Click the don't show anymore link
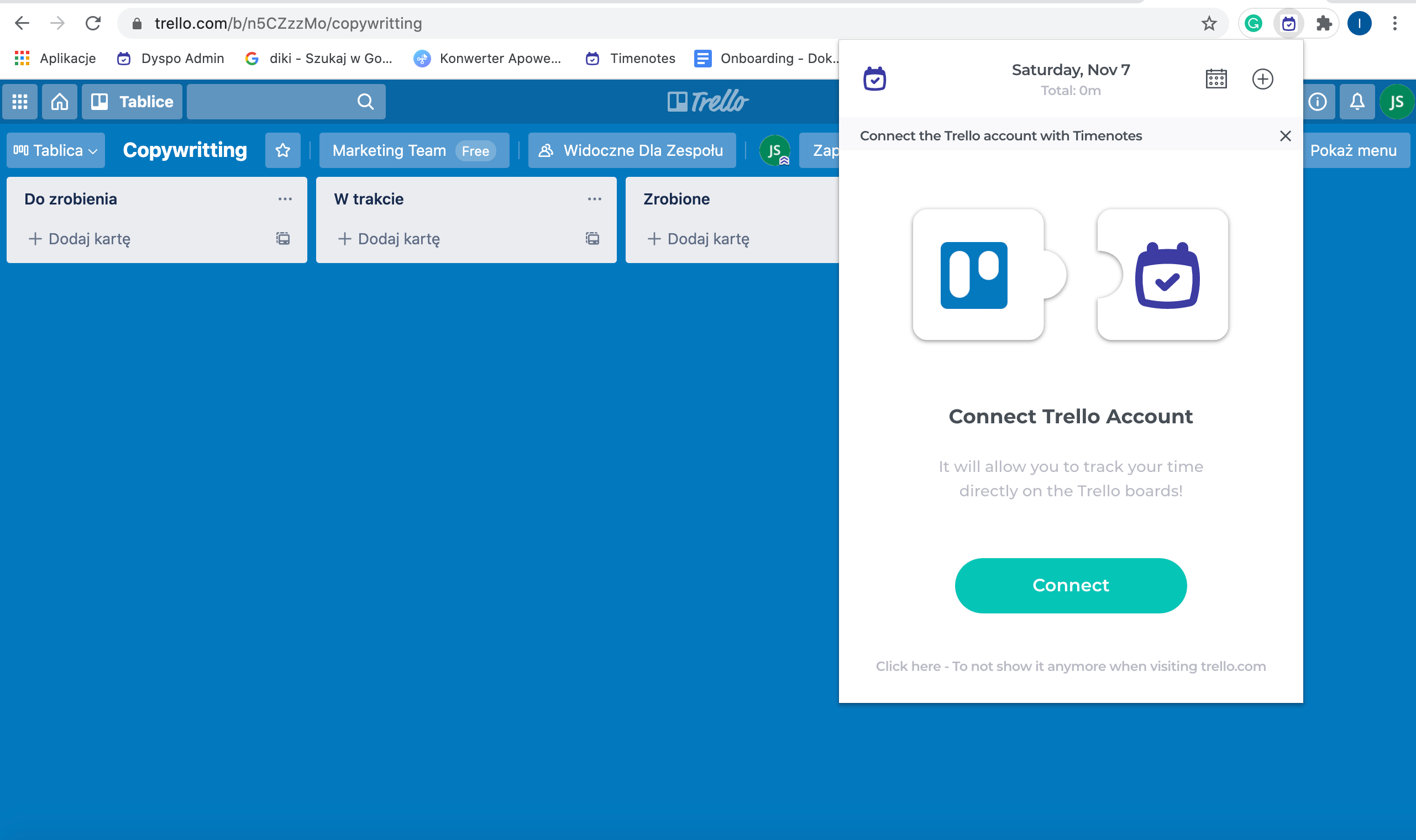The height and width of the screenshot is (840, 1416). (1070, 666)
